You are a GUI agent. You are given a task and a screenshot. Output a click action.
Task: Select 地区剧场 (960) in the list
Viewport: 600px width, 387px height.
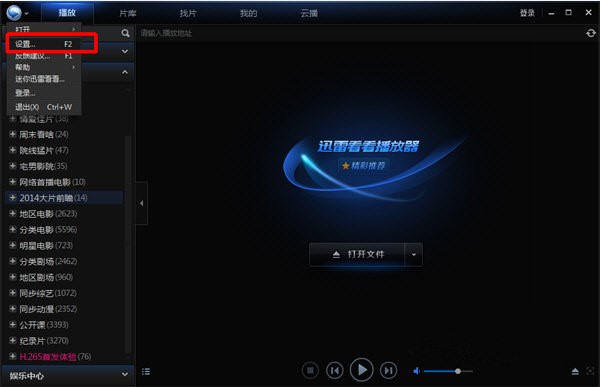tap(46, 277)
